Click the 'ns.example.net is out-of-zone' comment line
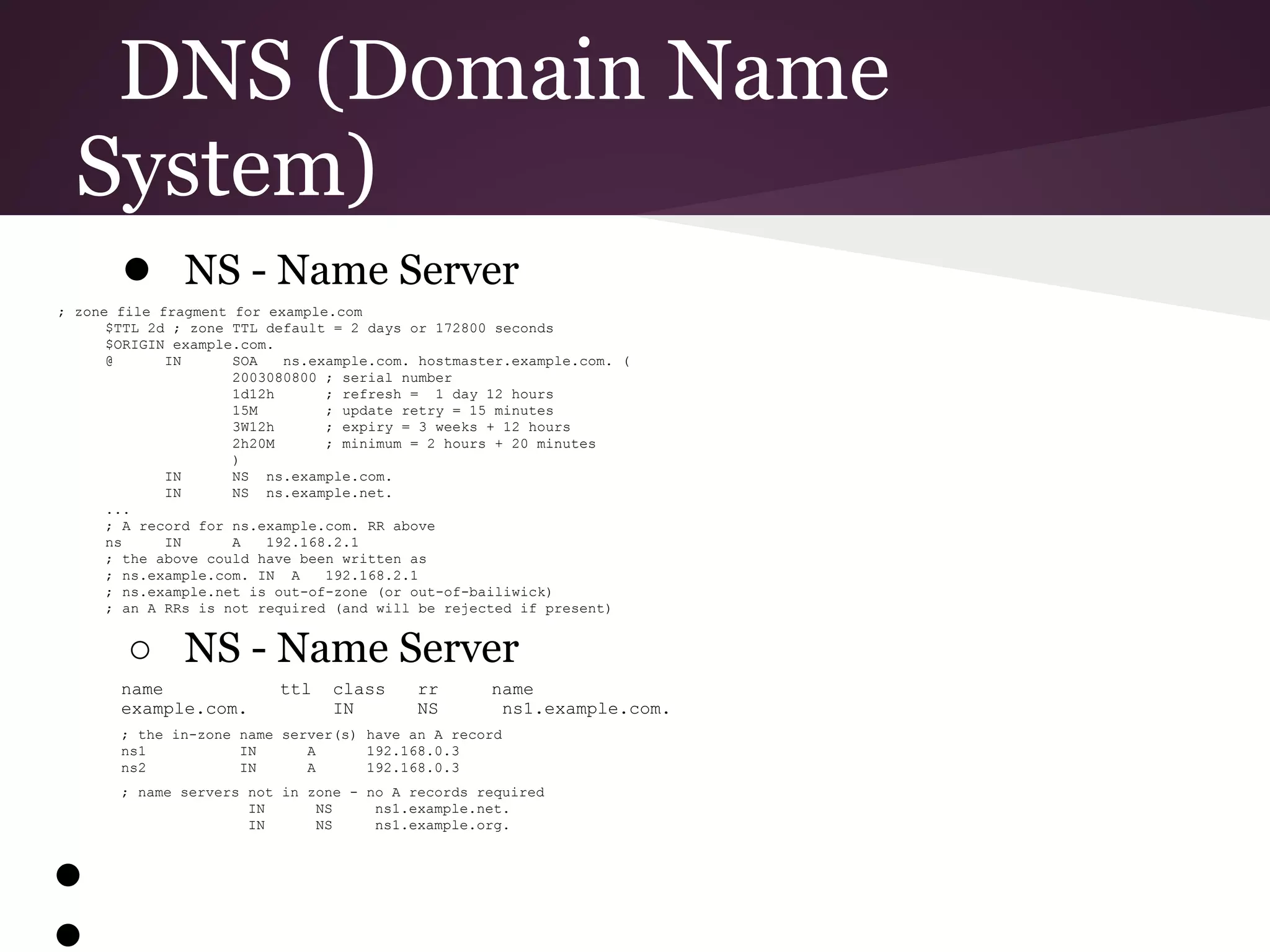Viewport: 1270px width, 952px height. [329, 593]
